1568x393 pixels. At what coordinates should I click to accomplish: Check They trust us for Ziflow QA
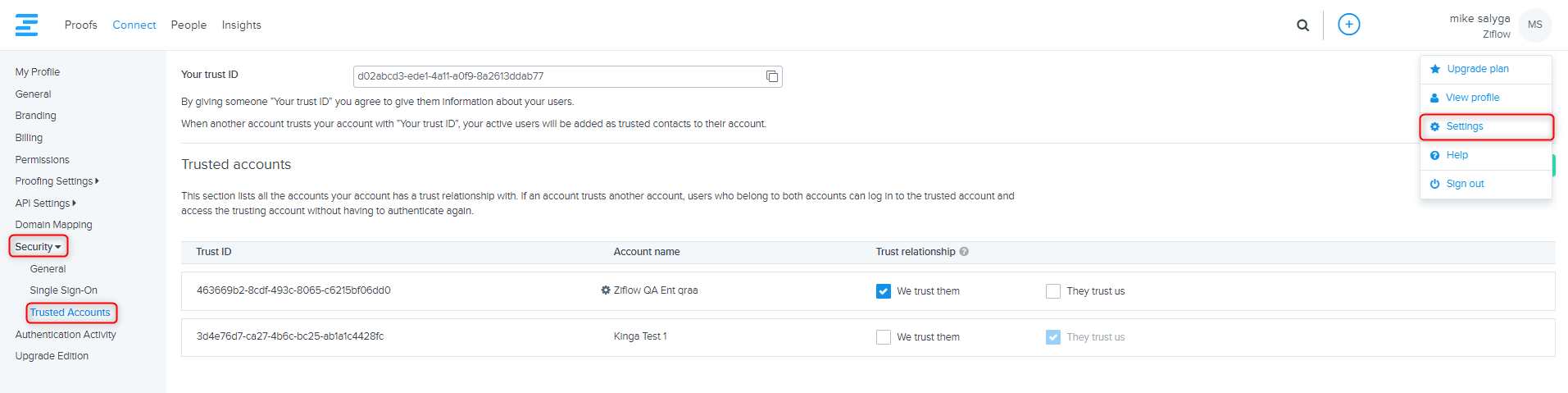[1053, 291]
